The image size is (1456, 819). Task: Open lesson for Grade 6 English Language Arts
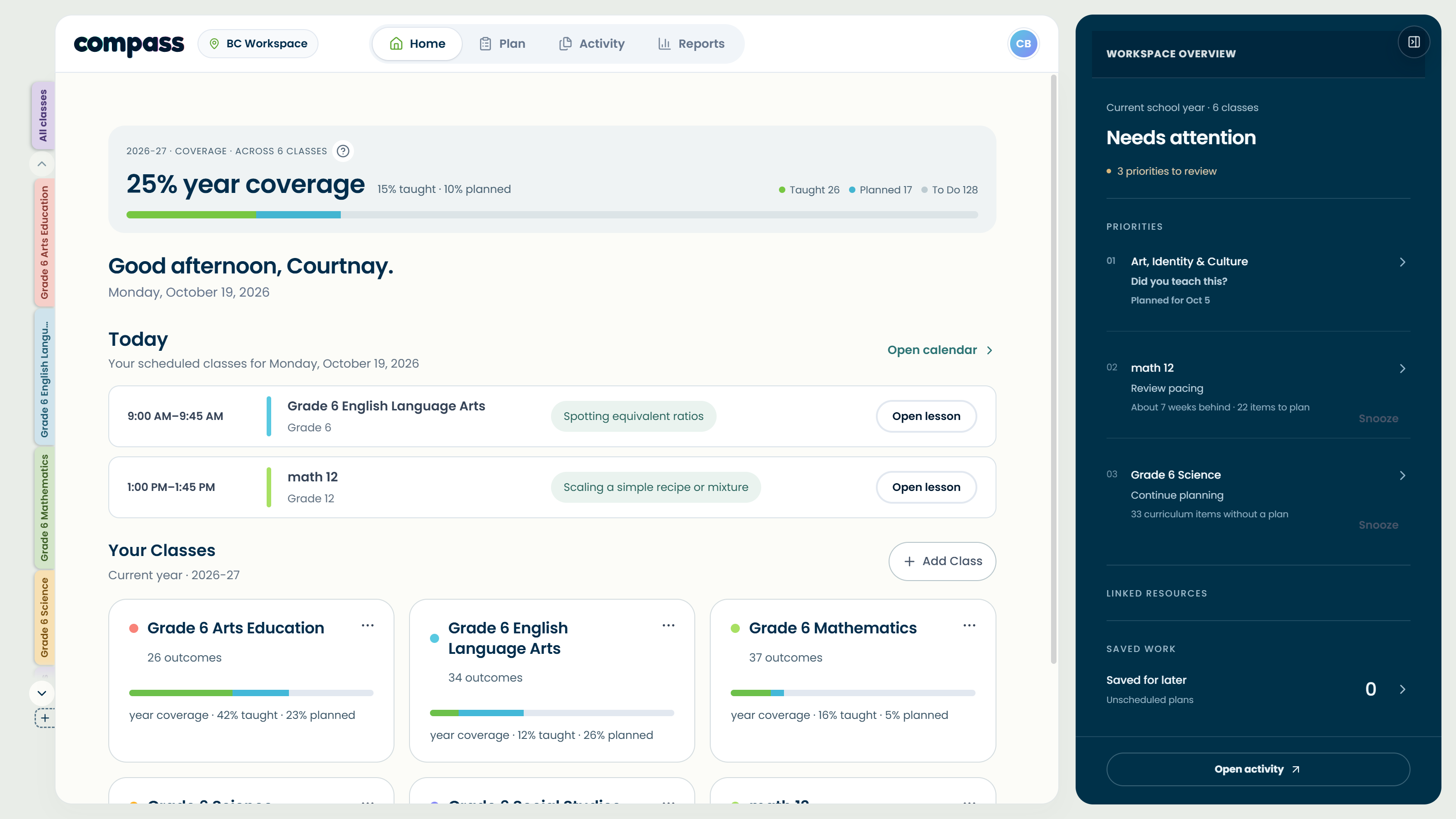click(x=926, y=416)
